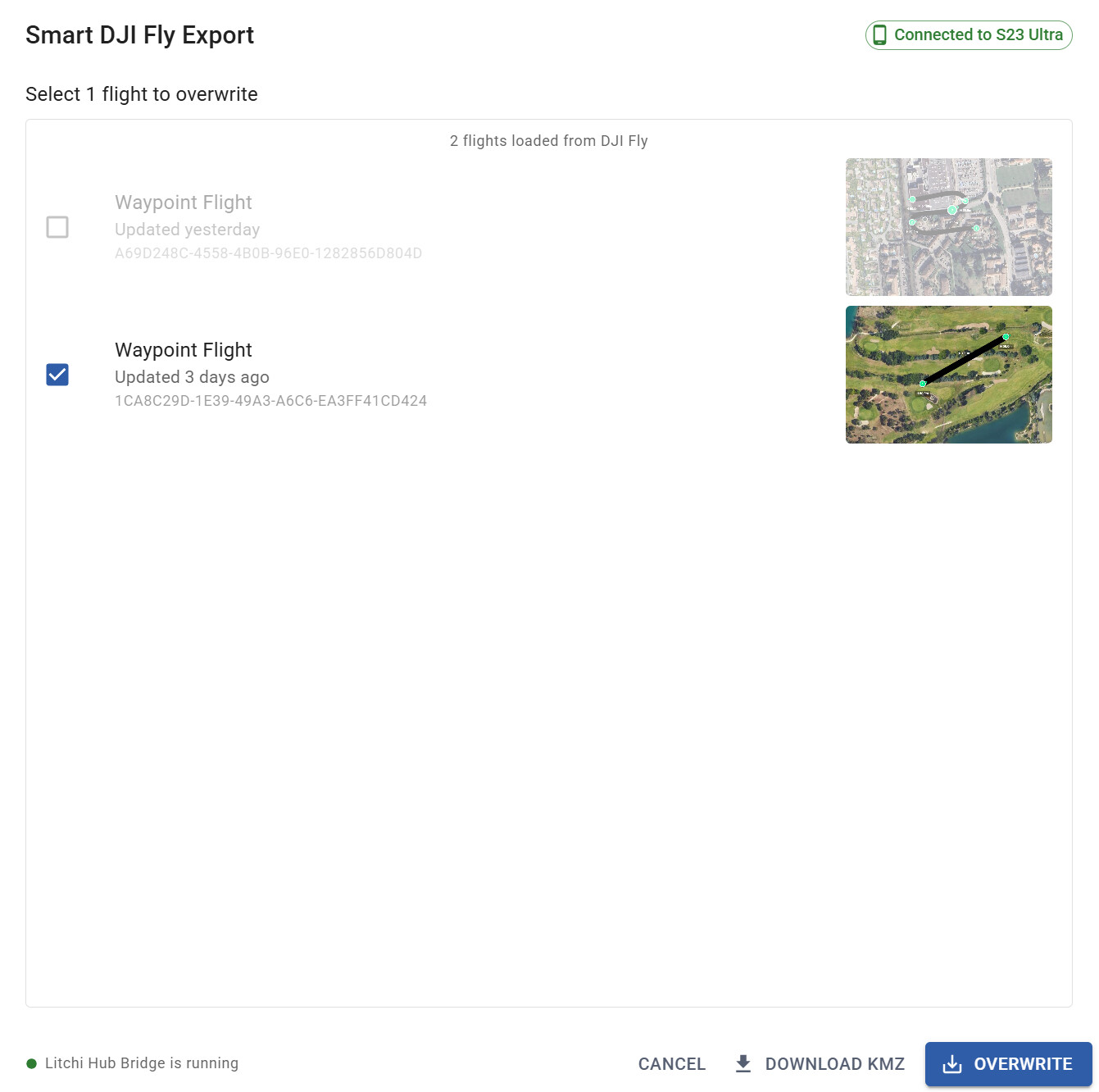
Task: Click the phone icon in connection badge
Action: [879, 35]
